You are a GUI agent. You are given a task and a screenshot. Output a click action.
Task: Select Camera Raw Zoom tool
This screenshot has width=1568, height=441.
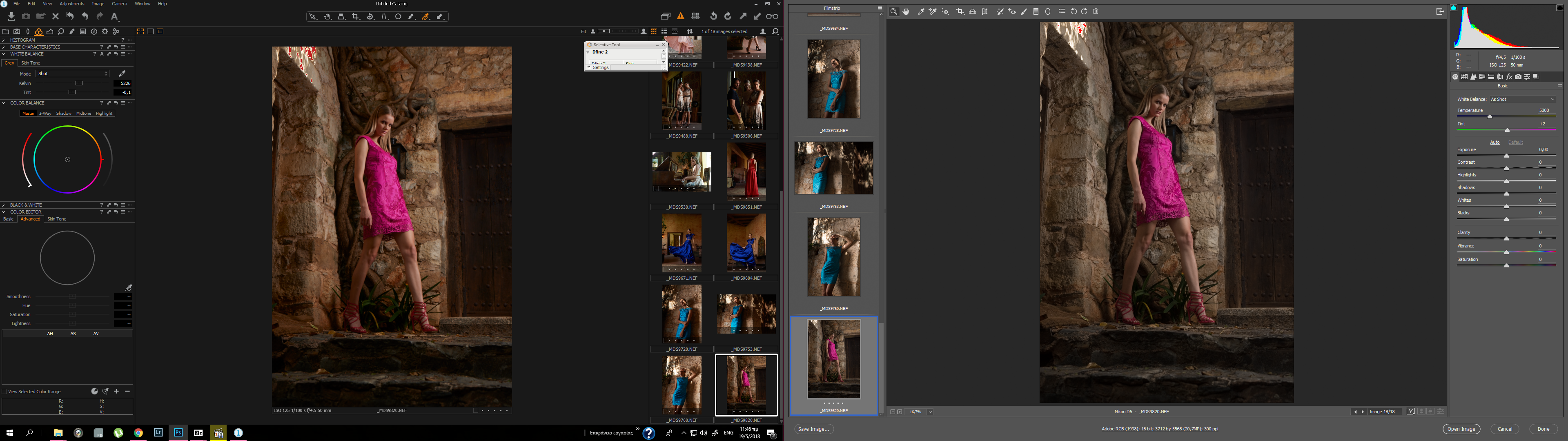pyautogui.click(x=893, y=11)
